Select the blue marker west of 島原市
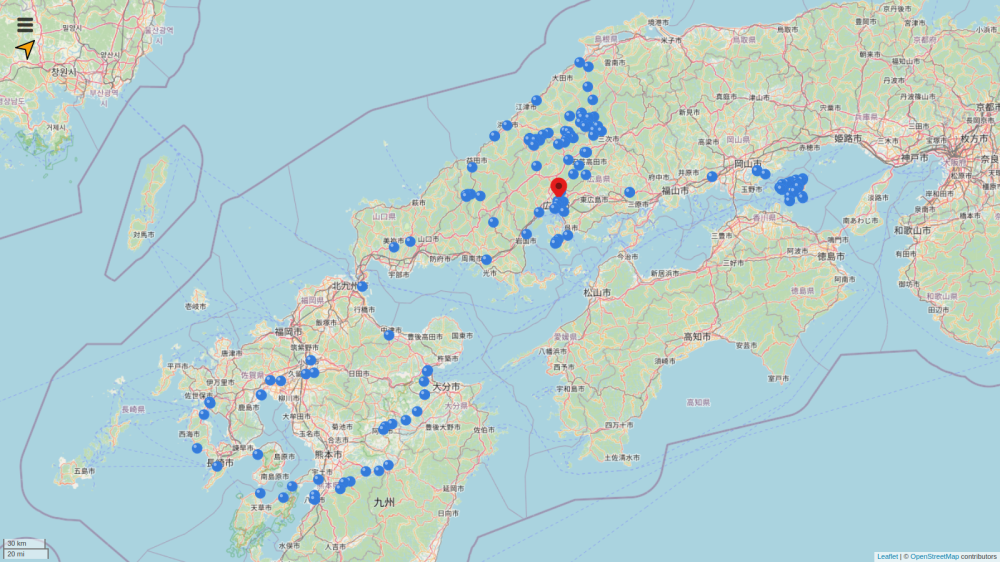Viewport: 1000px width, 562px height. (257, 454)
